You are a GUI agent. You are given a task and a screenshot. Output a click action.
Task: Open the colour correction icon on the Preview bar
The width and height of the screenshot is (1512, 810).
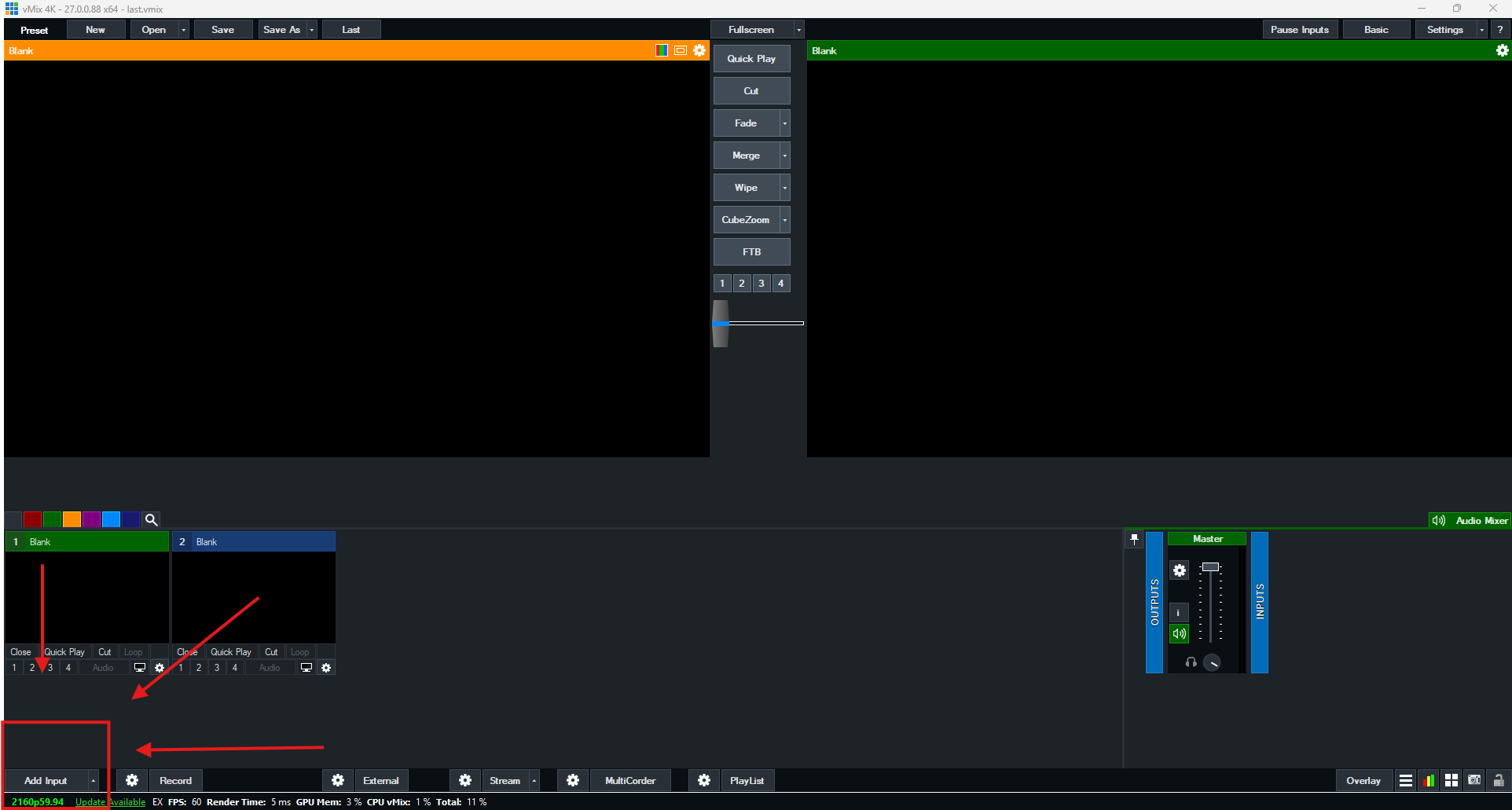[661, 50]
